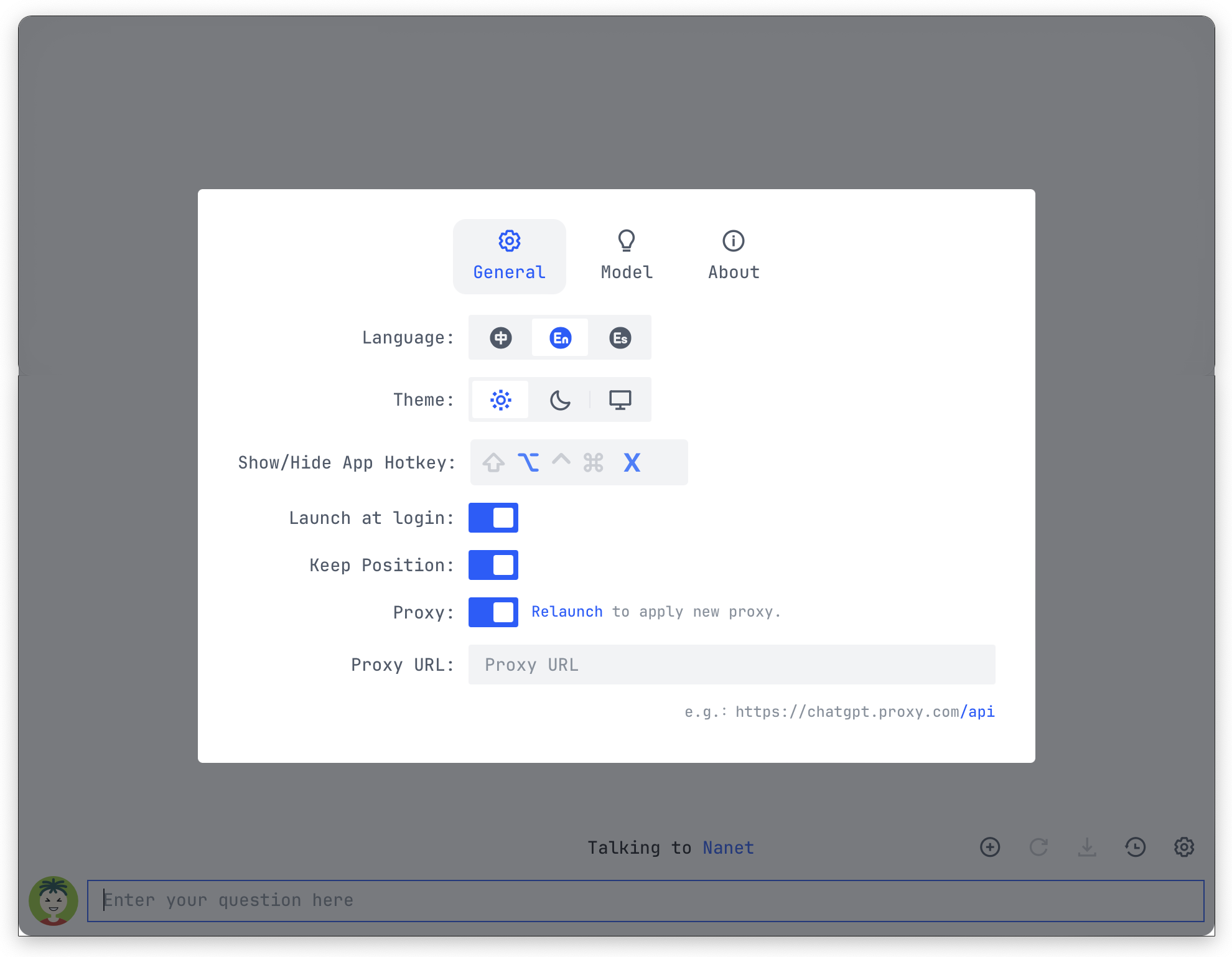Open conversation history clock icon
This screenshot has height=957, width=1232.
point(1136,847)
